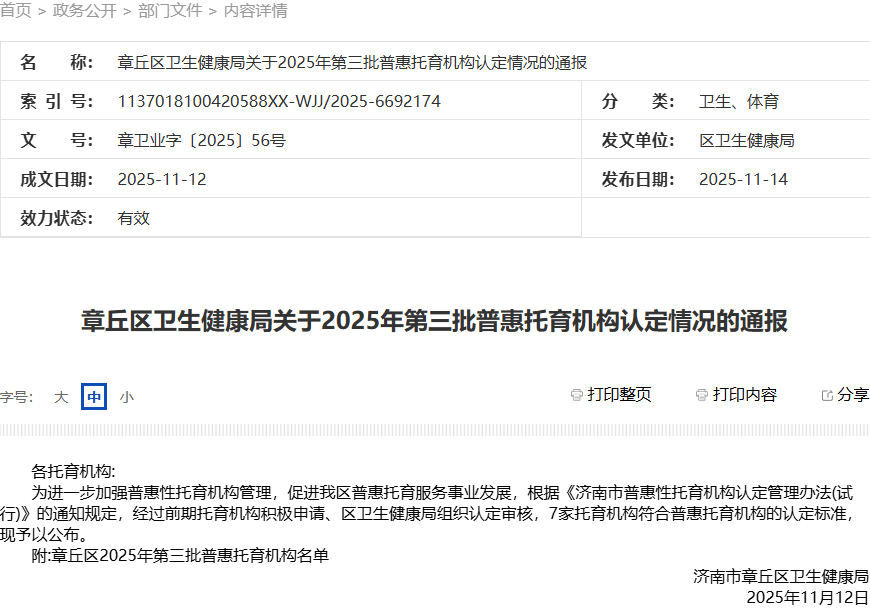Click the 分享 share text link
This screenshot has width=870, height=611.
[851, 394]
